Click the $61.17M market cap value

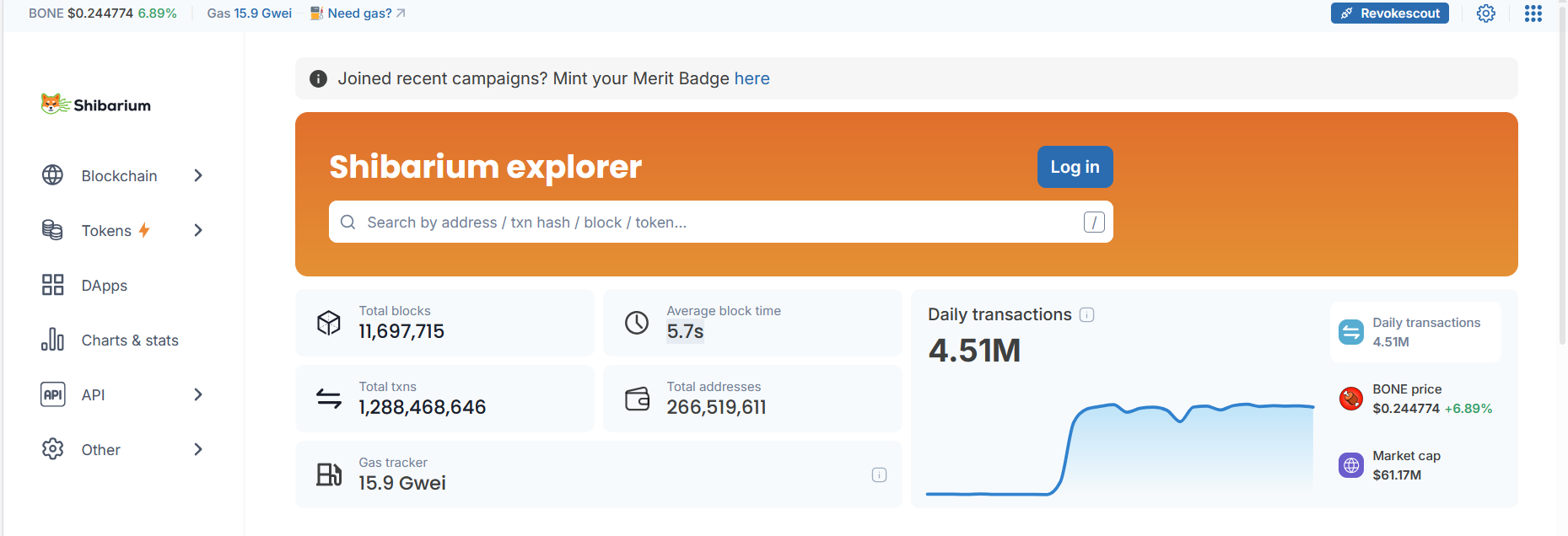pyautogui.click(x=1397, y=475)
